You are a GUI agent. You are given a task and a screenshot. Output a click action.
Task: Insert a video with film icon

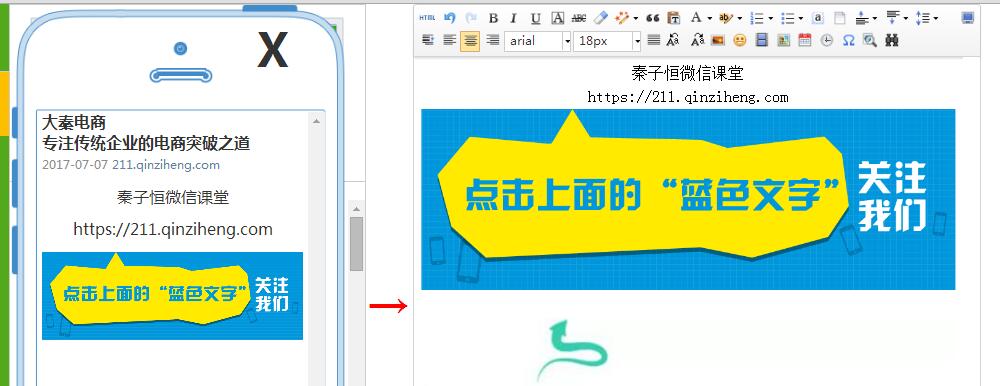(761, 40)
